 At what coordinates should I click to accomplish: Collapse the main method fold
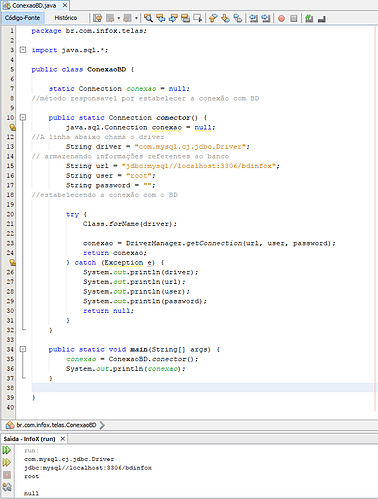point(23,349)
